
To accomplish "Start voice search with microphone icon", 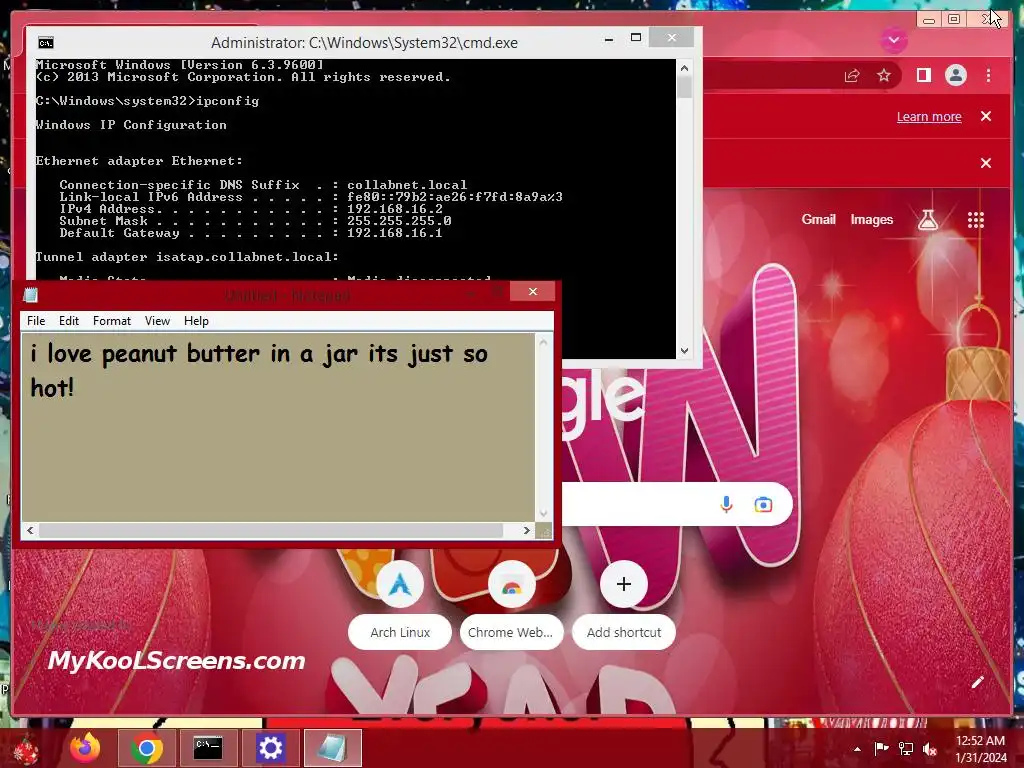I will tap(726, 504).
